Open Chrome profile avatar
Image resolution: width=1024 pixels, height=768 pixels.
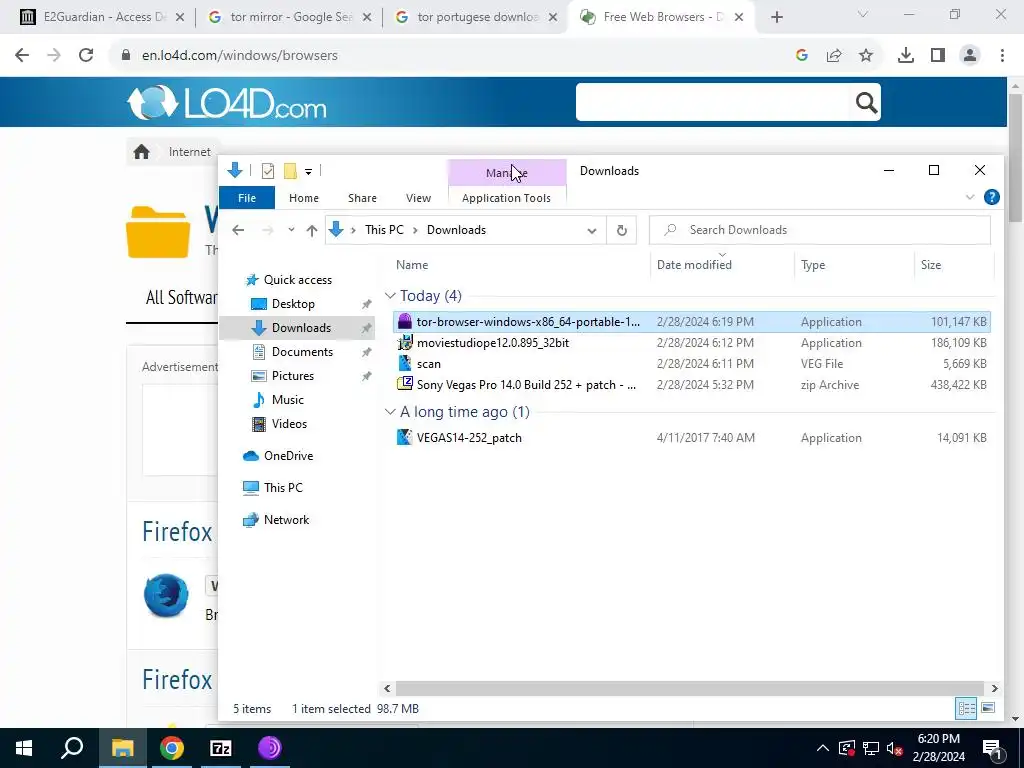(970, 56)
